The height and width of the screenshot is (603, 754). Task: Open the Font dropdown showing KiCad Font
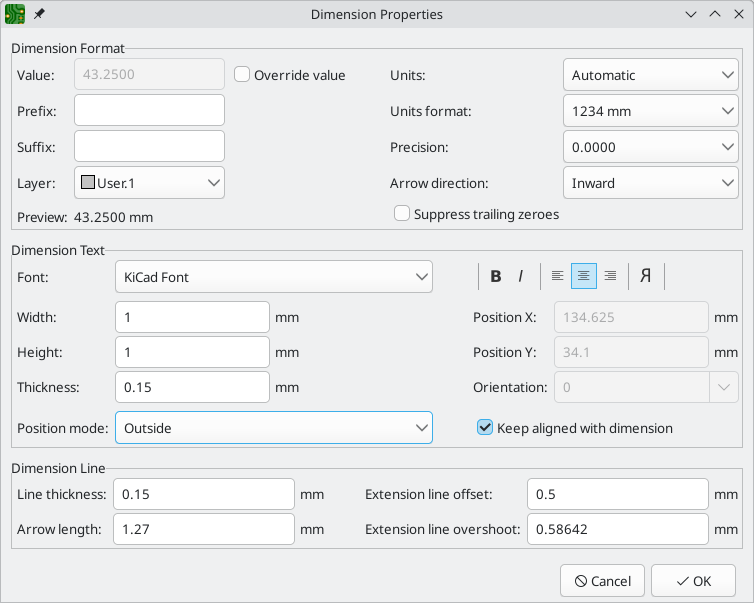tap(274, 276)
